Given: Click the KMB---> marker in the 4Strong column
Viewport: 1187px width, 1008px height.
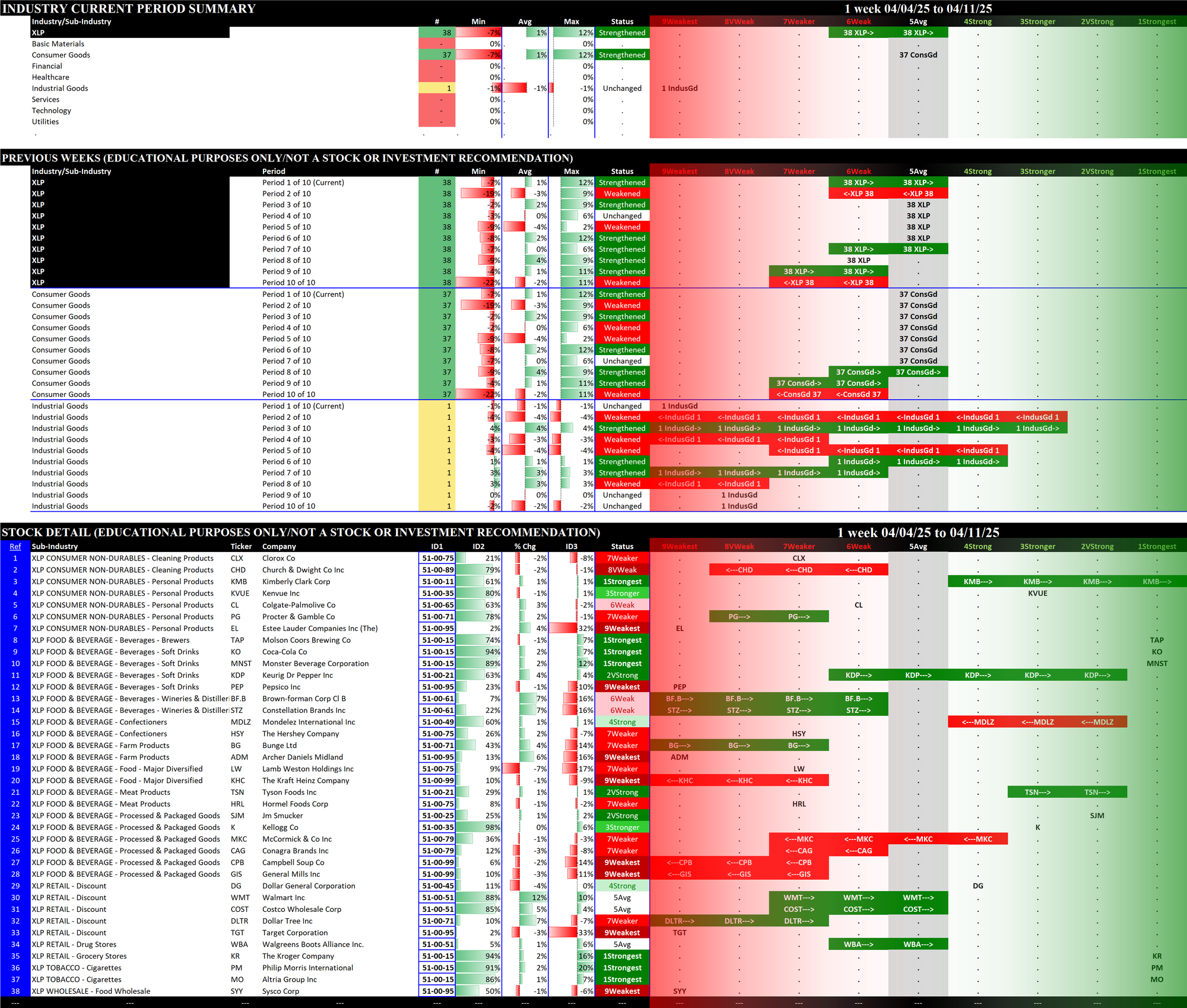Looking at the screenshot, I should pyautogui.click(x=977, y=582).
